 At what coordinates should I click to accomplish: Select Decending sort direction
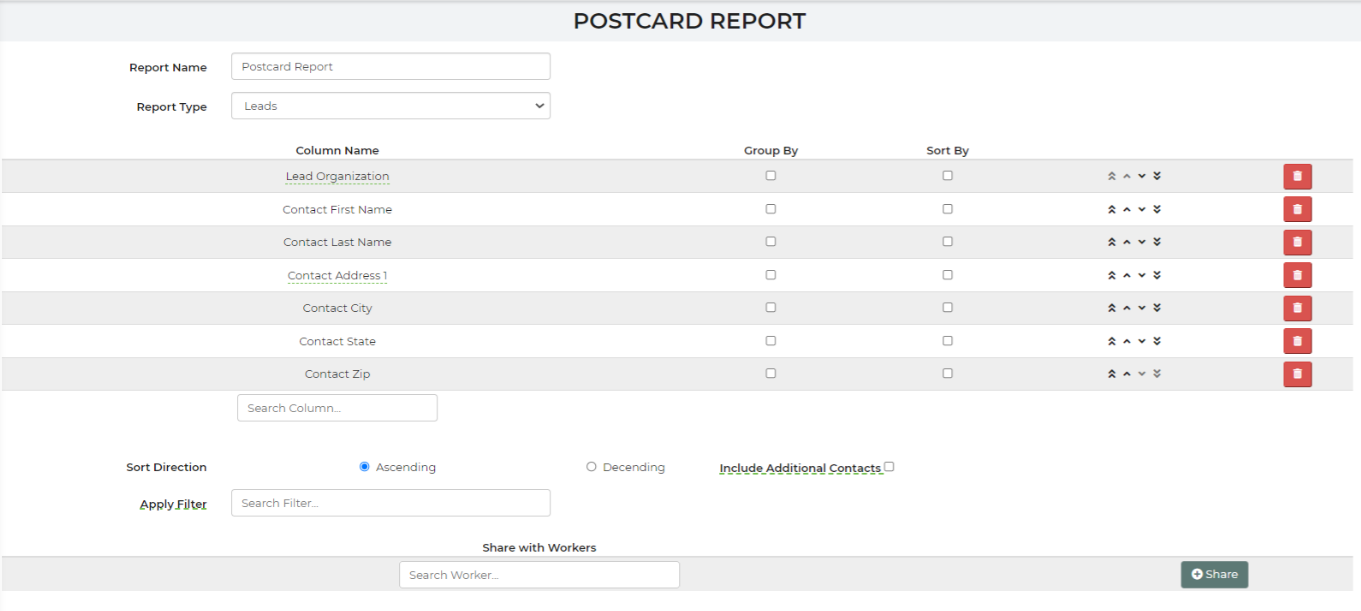click(x=591, y=466)
